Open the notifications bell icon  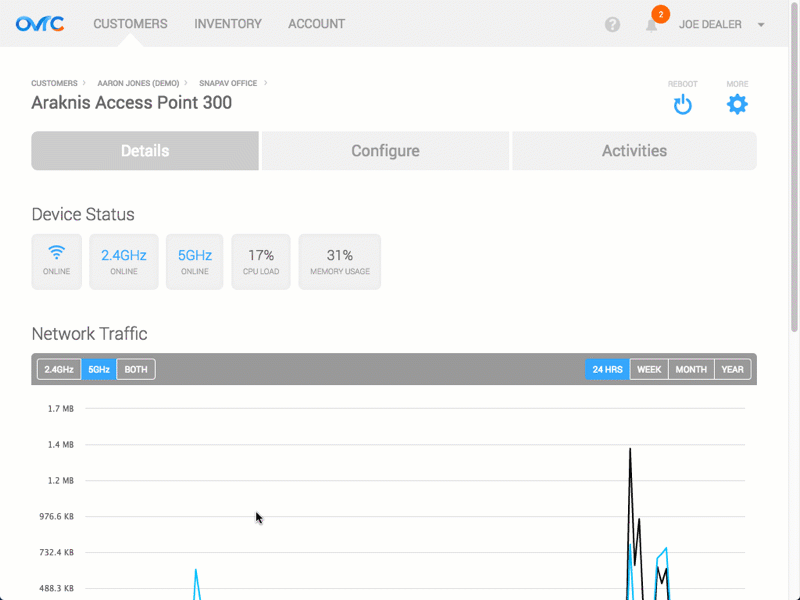click(652, 26)
